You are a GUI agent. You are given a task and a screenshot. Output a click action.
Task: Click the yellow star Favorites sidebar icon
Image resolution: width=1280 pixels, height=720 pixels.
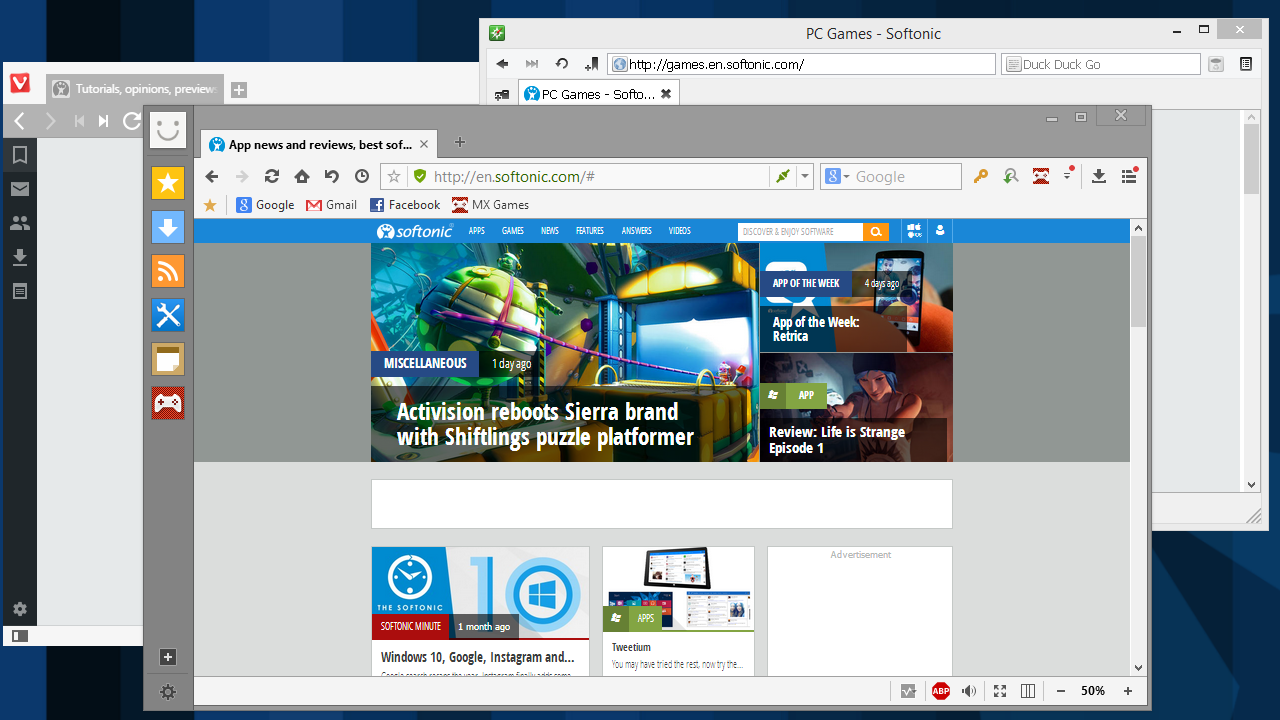point(168,183)
